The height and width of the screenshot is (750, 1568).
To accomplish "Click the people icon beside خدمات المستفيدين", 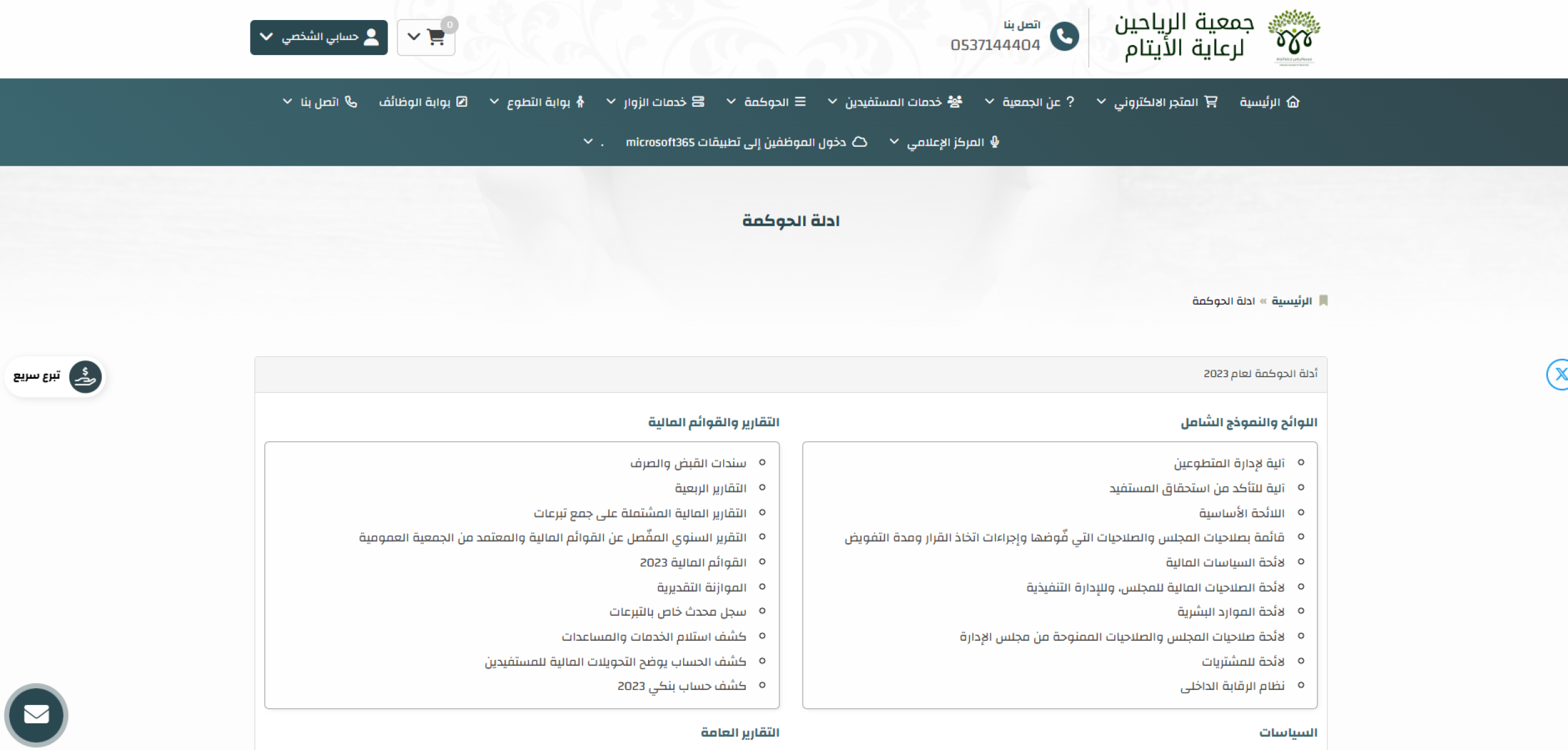I will pos(955,102).
